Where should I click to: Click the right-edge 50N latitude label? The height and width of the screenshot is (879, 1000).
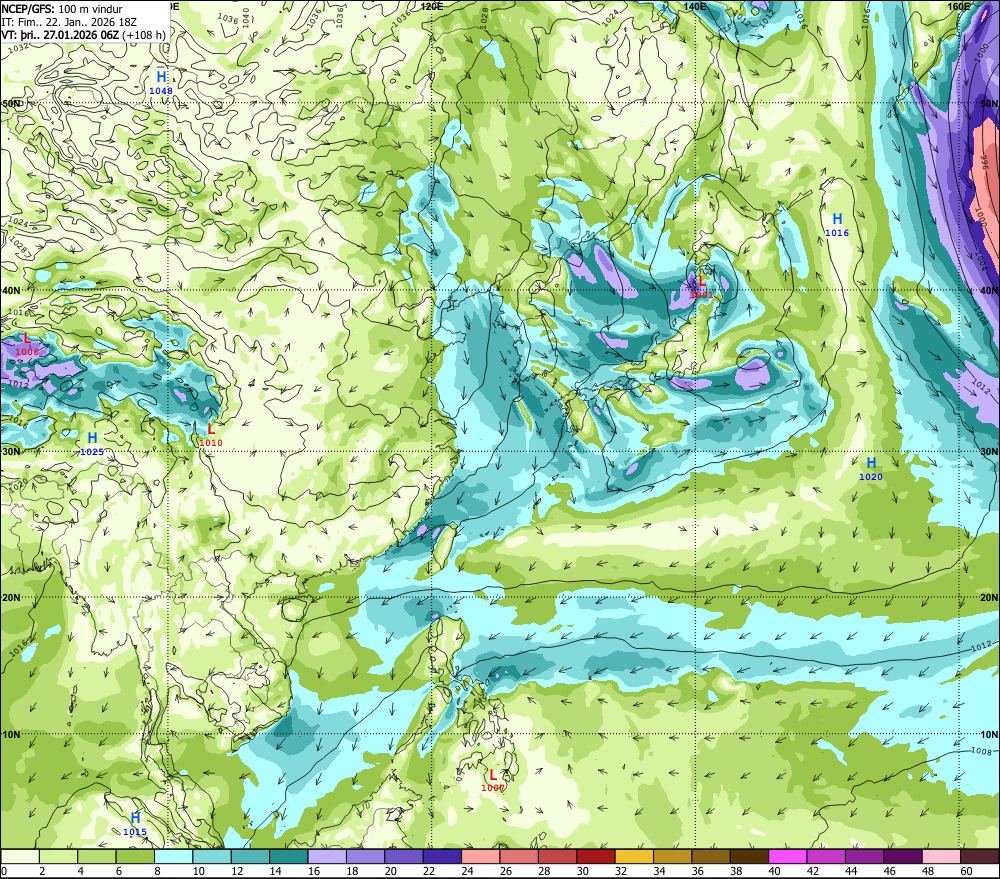point(989,103)
